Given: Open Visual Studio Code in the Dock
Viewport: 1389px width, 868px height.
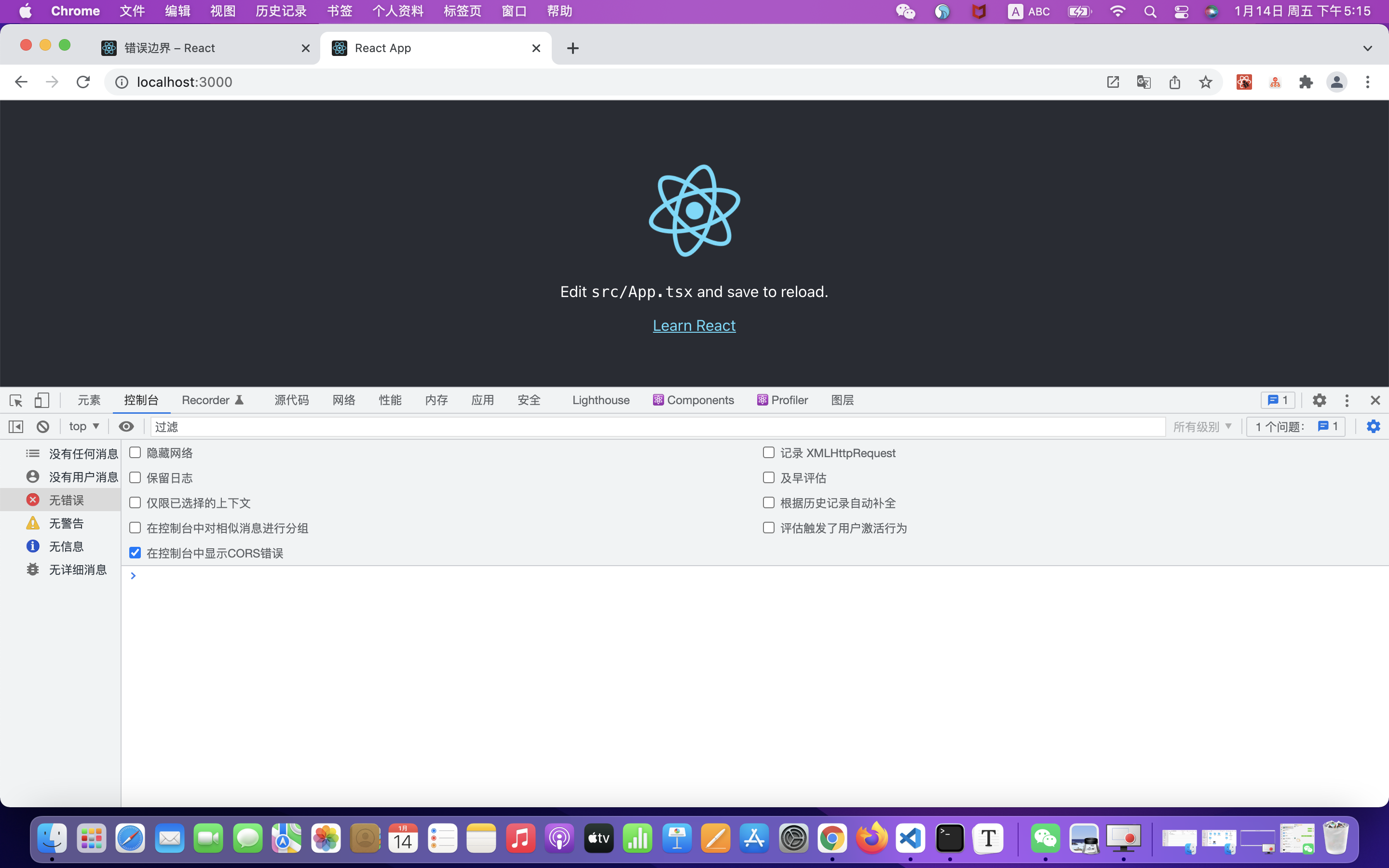Looking at the screenshot, I should tap(911, 839).
